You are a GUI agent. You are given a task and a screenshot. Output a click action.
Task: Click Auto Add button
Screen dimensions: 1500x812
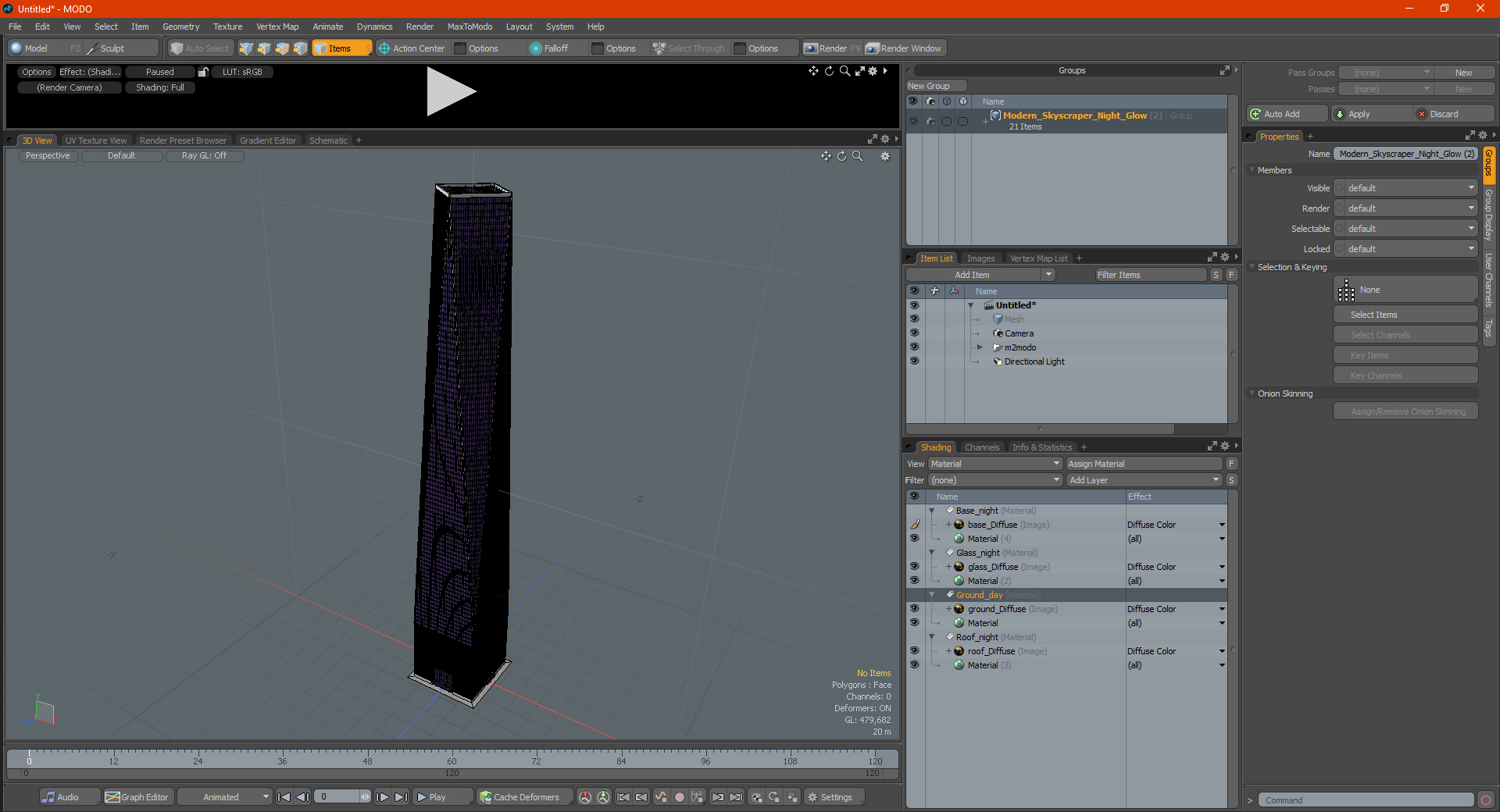tap(1287, 114)
